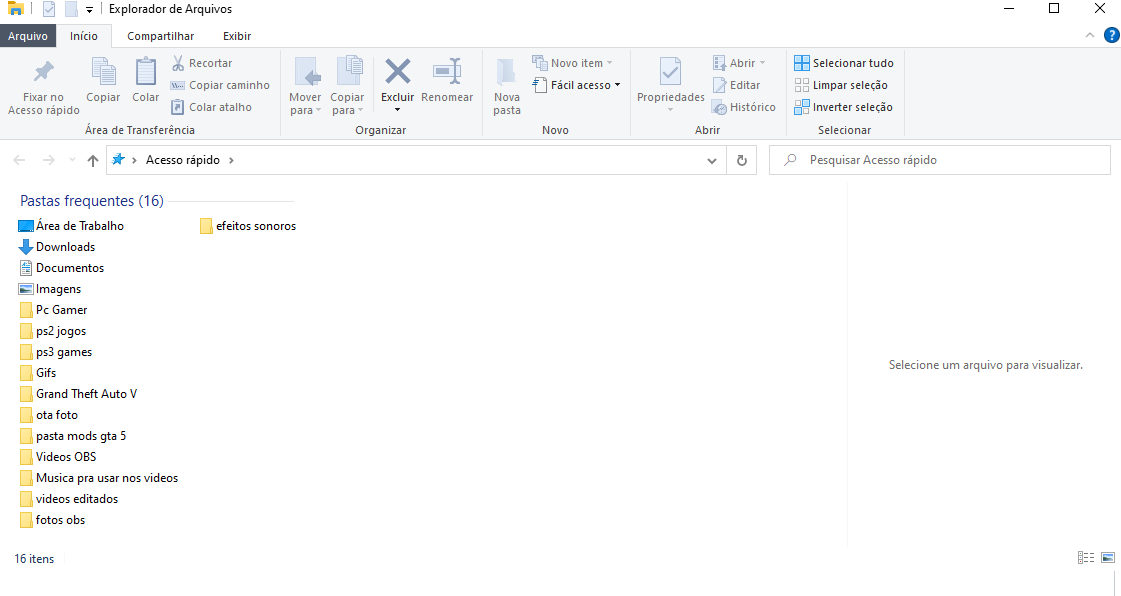Select the Área de Trabalho folder
This screenshot has height=596, width=1121.
(71, 226)
